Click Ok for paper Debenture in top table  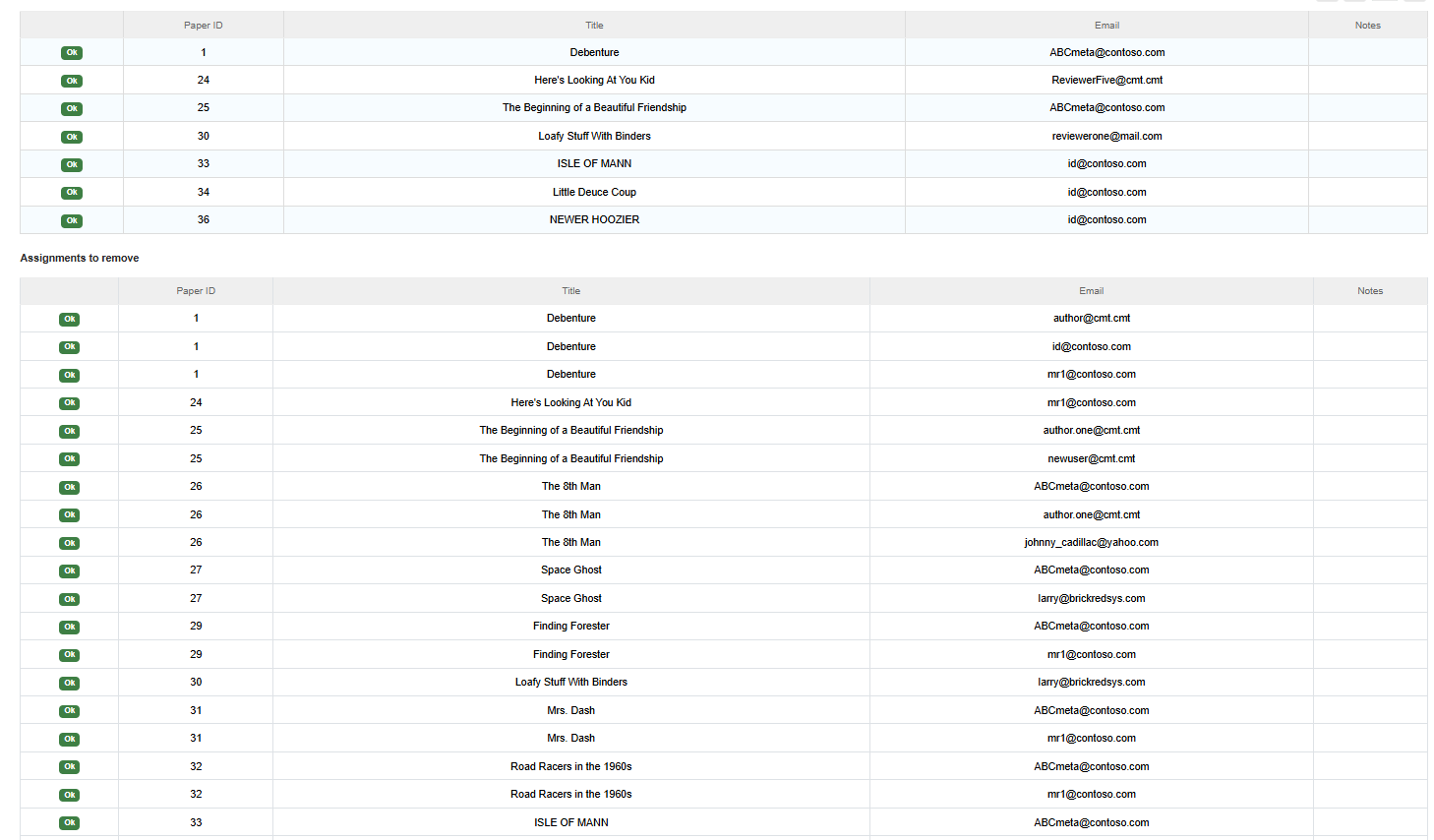[72, 52]
